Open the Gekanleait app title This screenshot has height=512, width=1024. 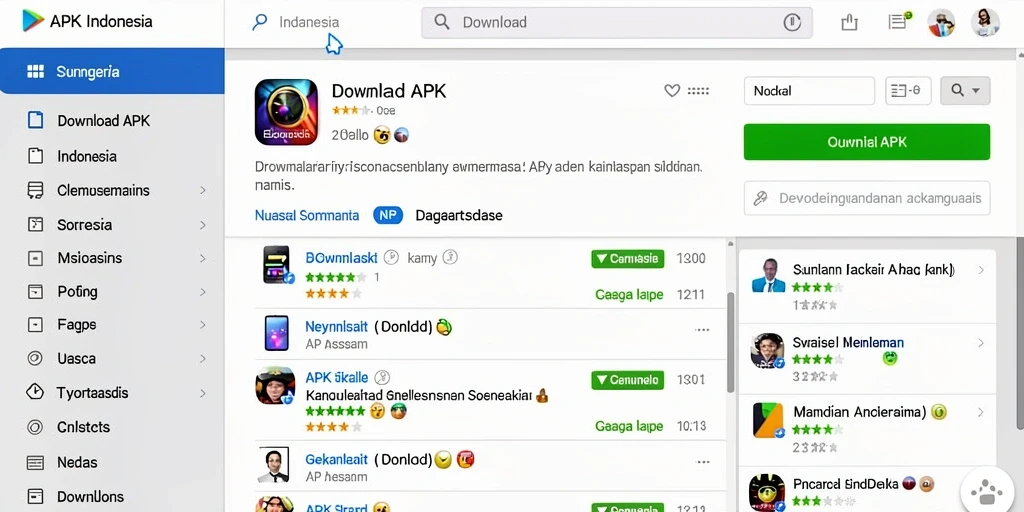pyautogui.click(x=336, y=459)
